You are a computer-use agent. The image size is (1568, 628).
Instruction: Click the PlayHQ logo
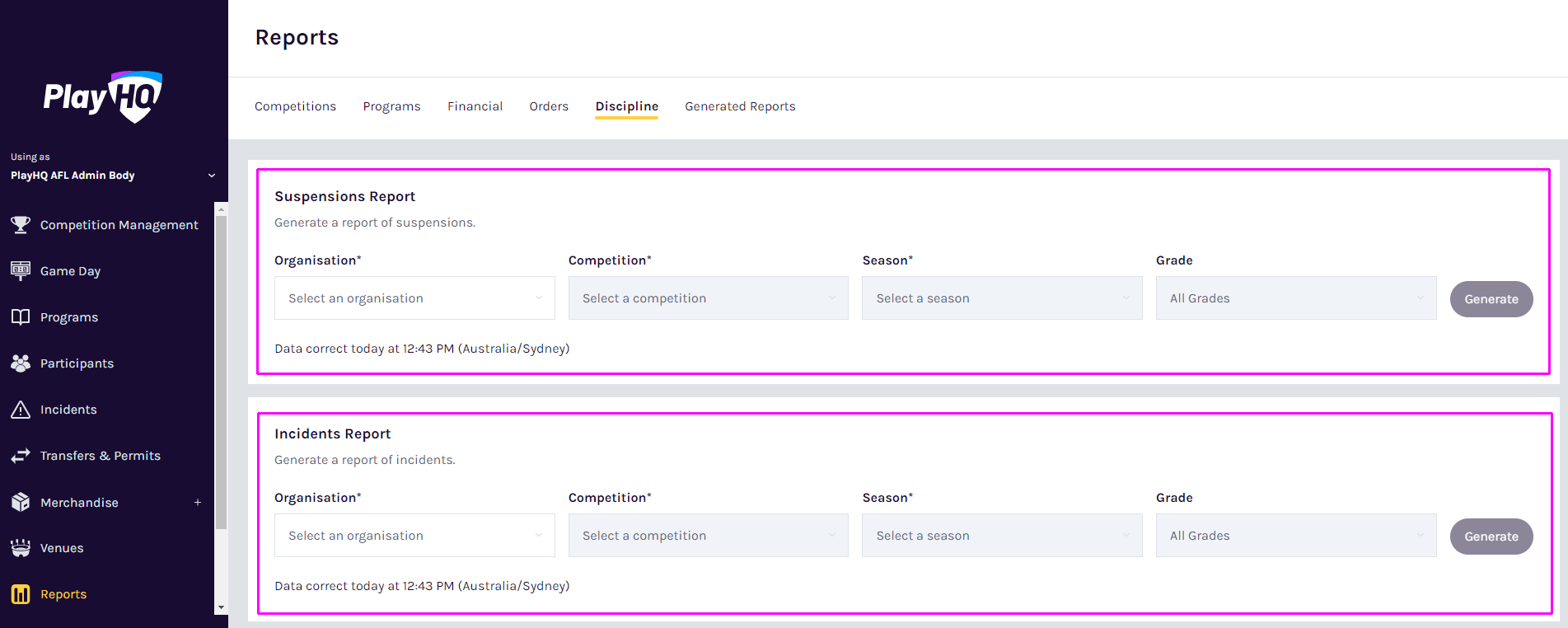pyautogui.click(x=103, y=97)
